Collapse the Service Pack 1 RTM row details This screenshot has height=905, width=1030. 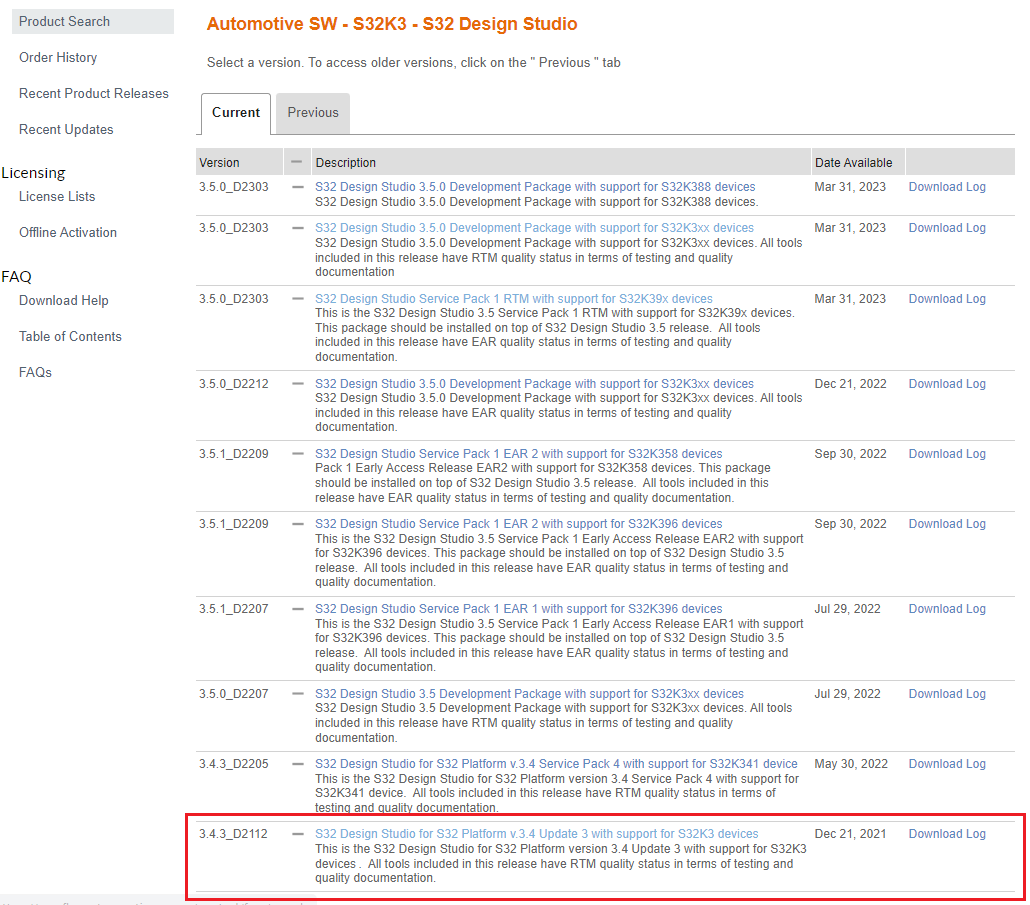pos(296,298)
